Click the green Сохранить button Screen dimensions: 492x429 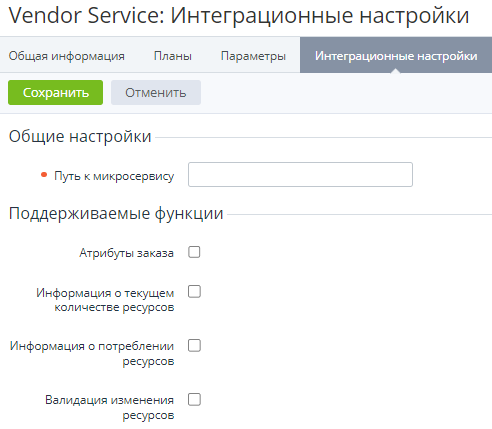(55, 92)
